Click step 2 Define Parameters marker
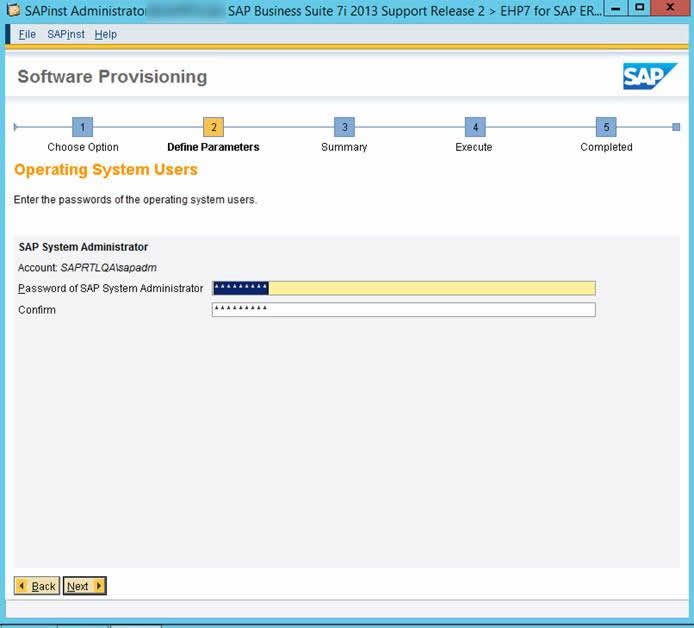Image resolution: width=694 pixels, height=628 pixels. click(213, 127)
